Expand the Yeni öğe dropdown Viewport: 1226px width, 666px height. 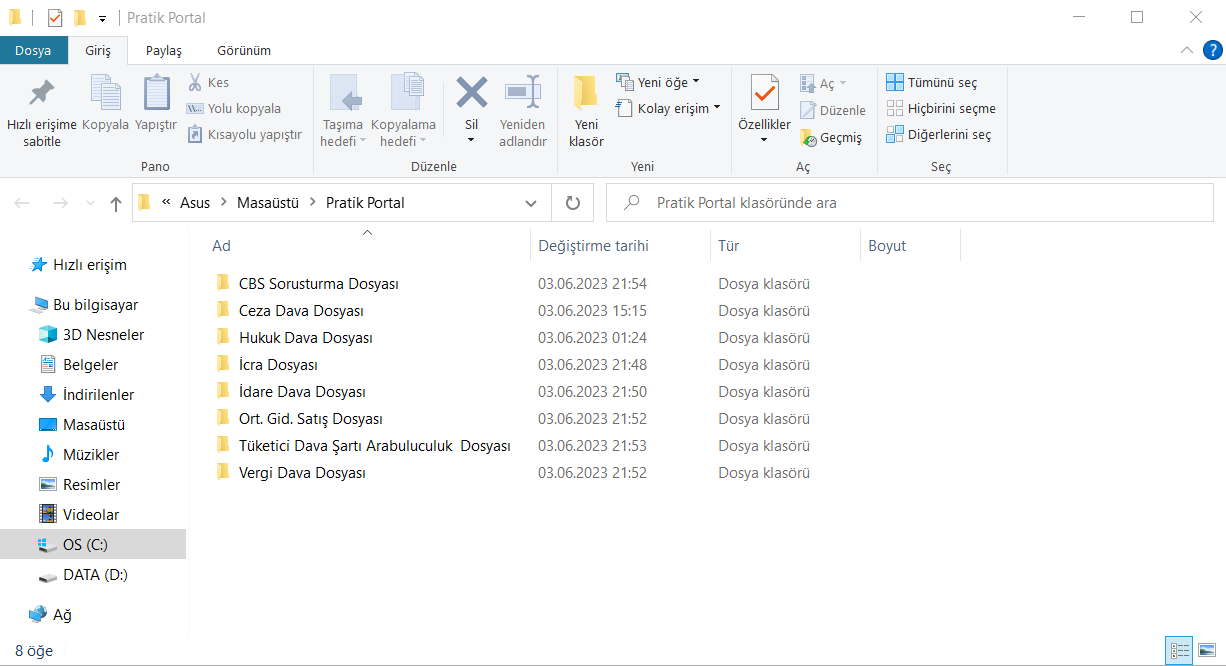[x=660, y=82]
